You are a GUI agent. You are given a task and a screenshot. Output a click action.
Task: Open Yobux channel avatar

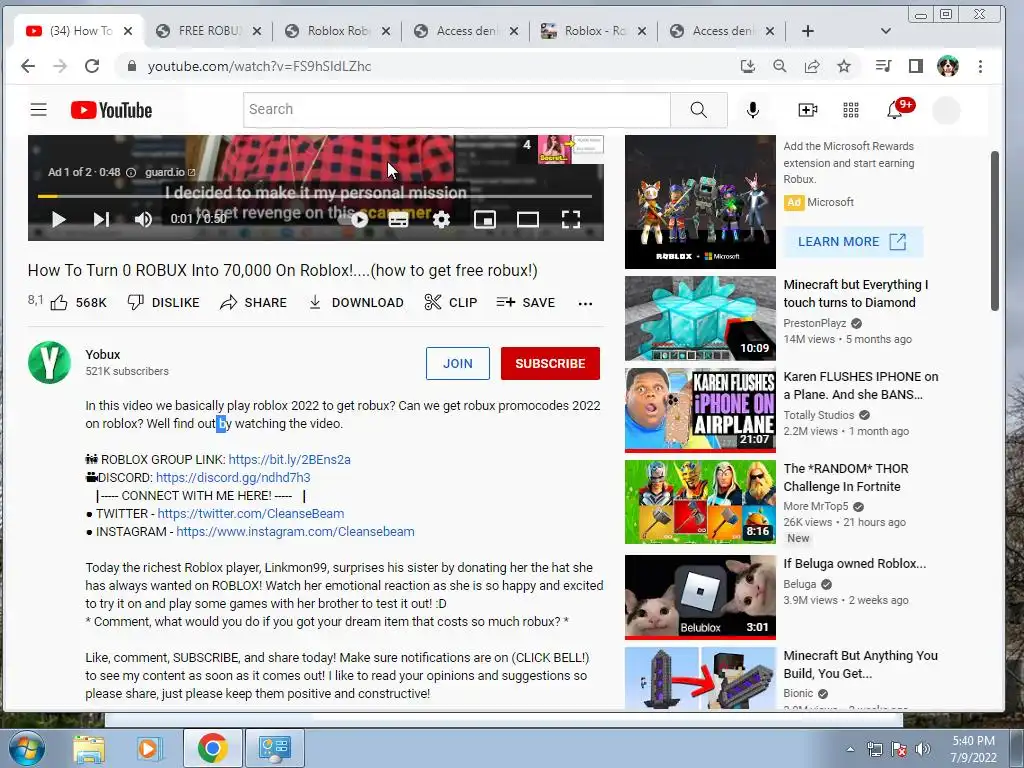(x=50, y=362)
